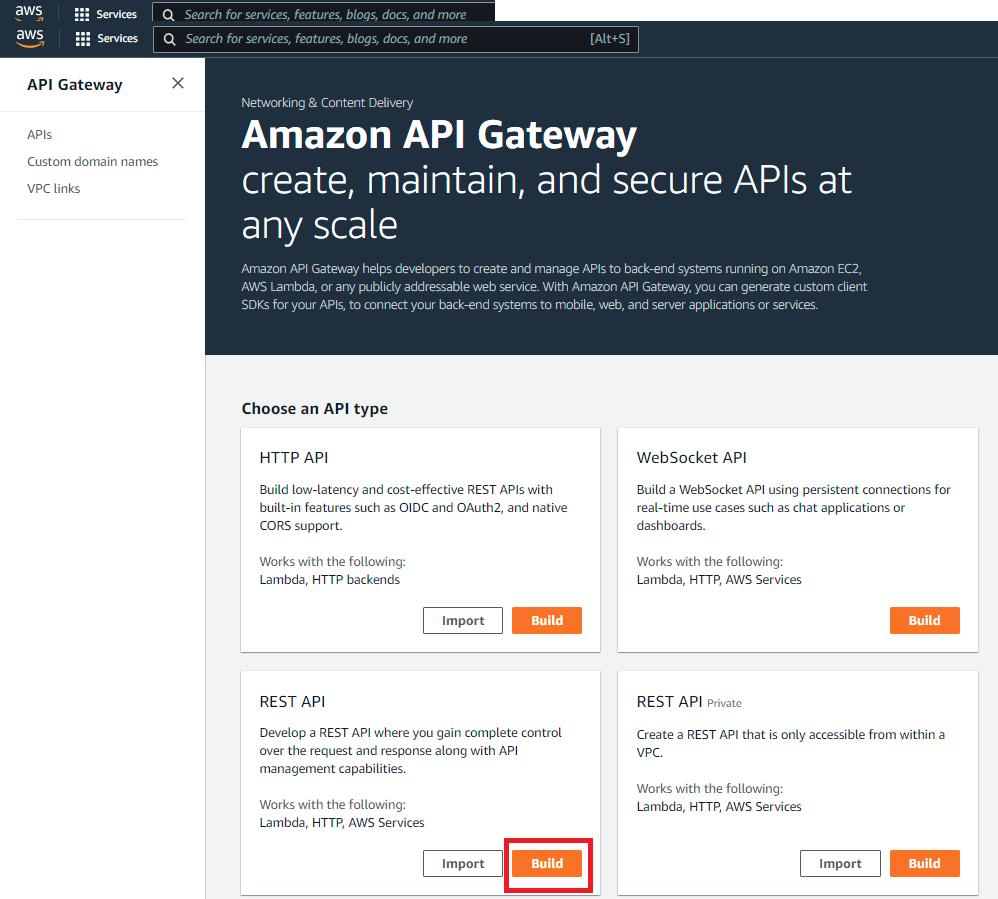Click the Networking & Content Delivery label
998x899 pixels.
point(327,102)
